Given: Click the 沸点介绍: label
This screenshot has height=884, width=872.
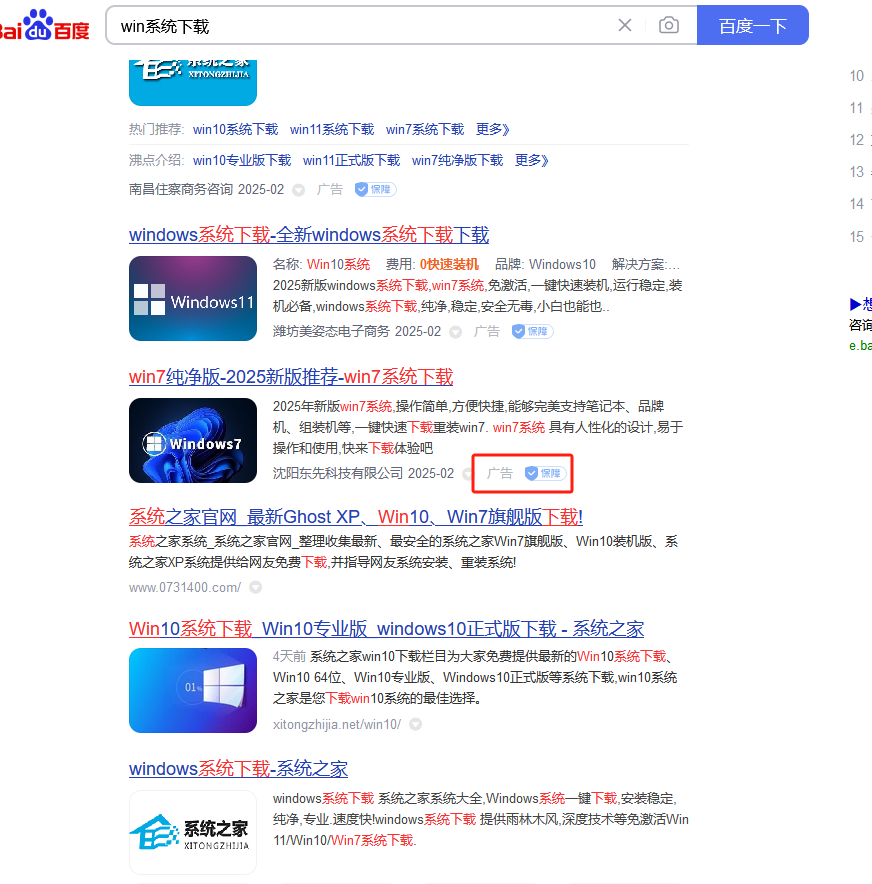Looking at the screenshot, I should click(157, 161).
